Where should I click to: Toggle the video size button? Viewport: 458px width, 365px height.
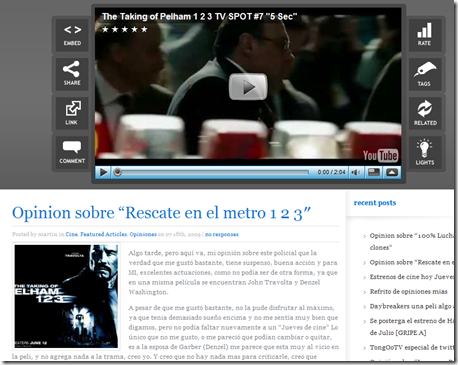pos(374,172)
